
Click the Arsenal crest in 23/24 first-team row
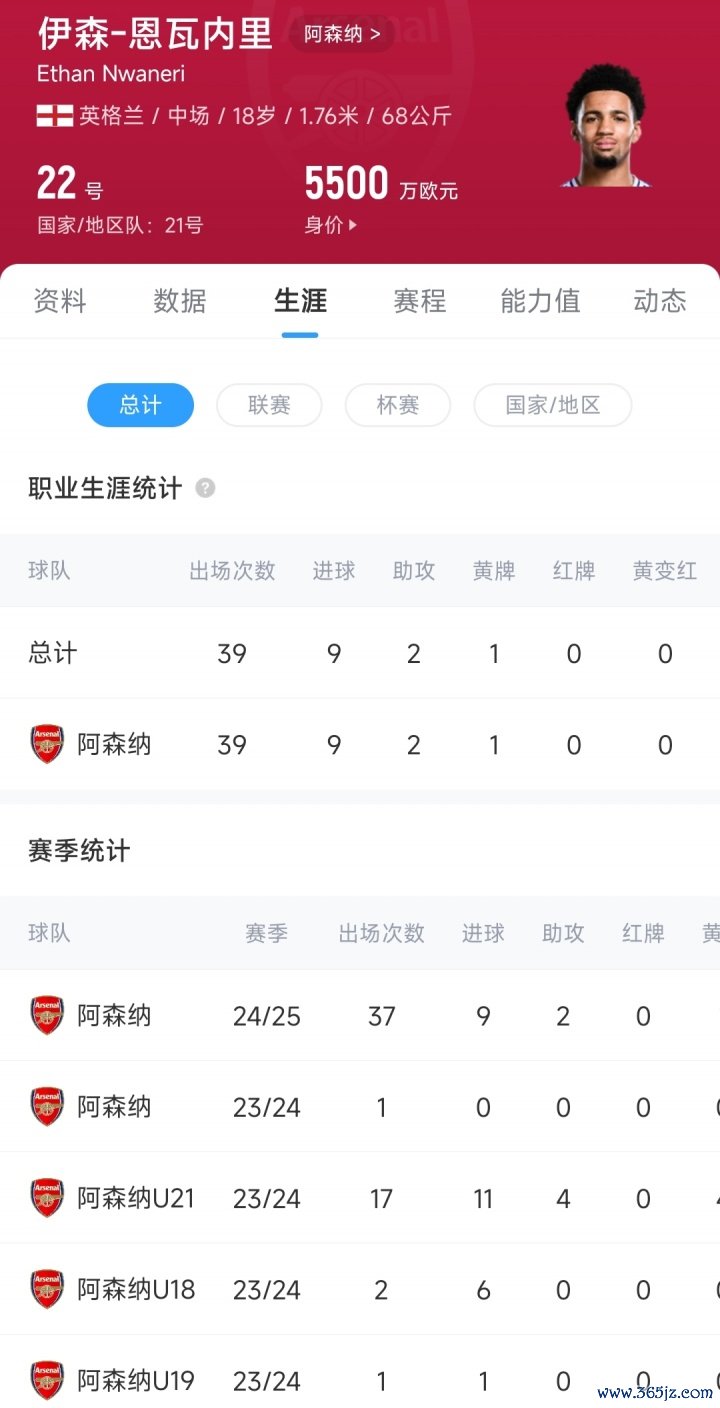tap(47, 1106)
